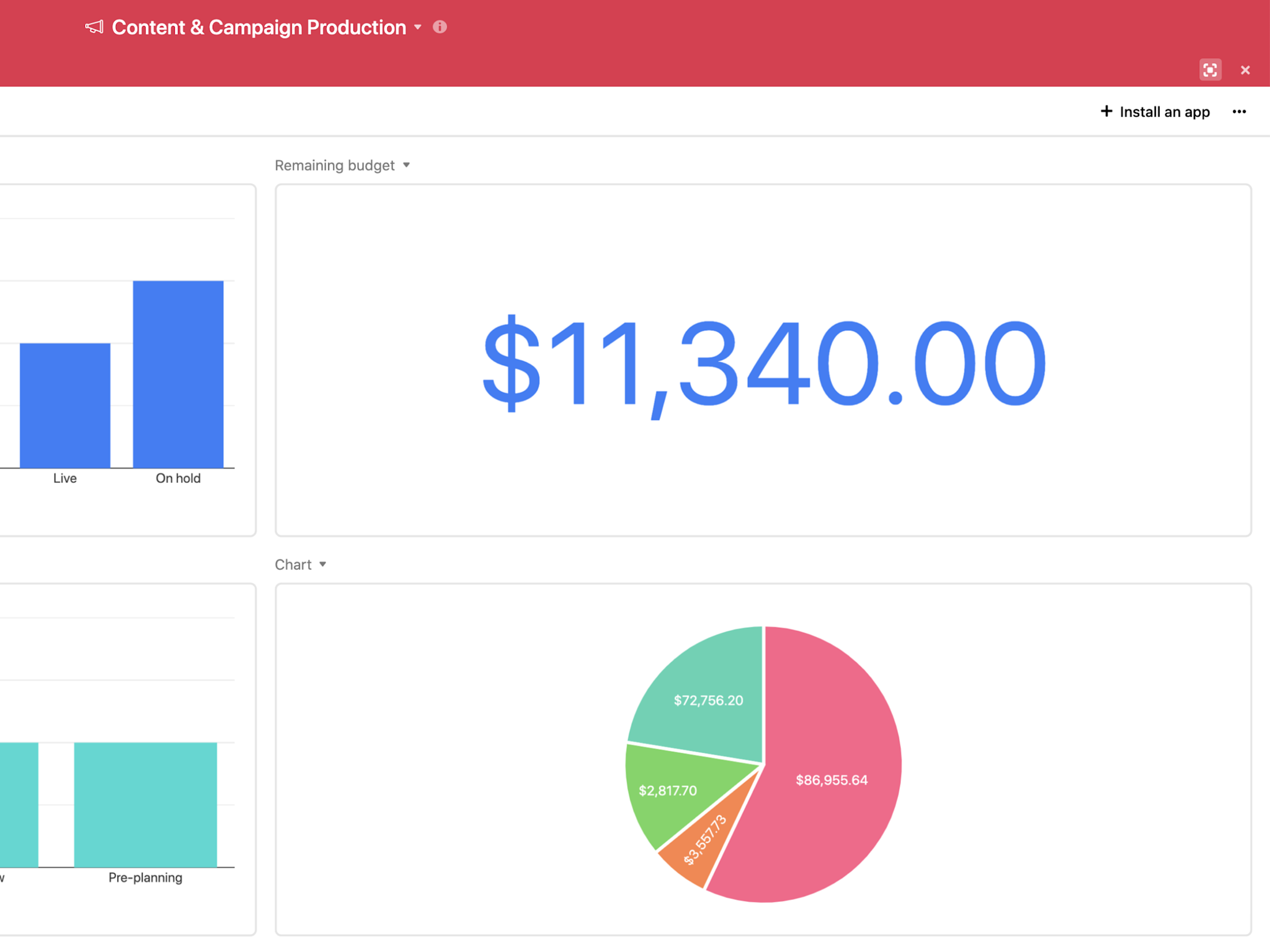Click the Remaining budget title label
This screenshot has width=1270, height=952.
pyautogui.click(x=334, y=165)
